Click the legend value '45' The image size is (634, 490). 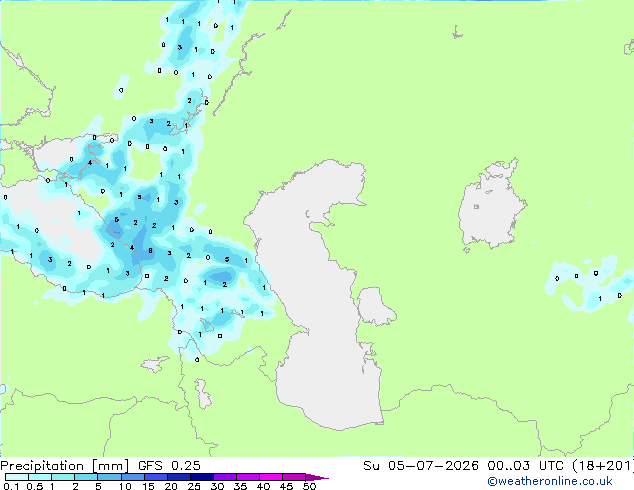(286, 486)
